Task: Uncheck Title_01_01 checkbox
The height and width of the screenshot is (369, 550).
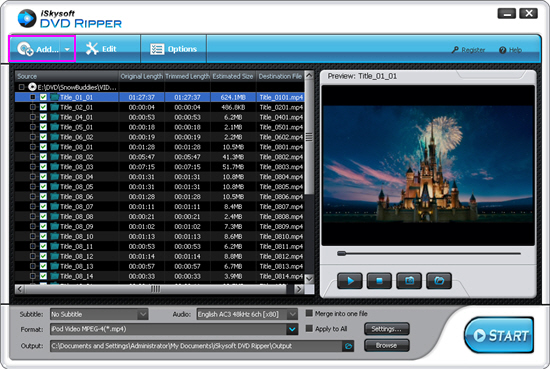Action: pos(43,97)
